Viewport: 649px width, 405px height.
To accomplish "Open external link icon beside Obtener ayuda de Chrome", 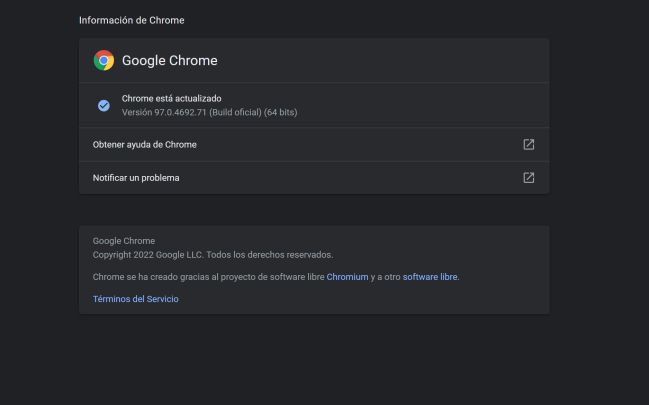I will coord(529,145).
